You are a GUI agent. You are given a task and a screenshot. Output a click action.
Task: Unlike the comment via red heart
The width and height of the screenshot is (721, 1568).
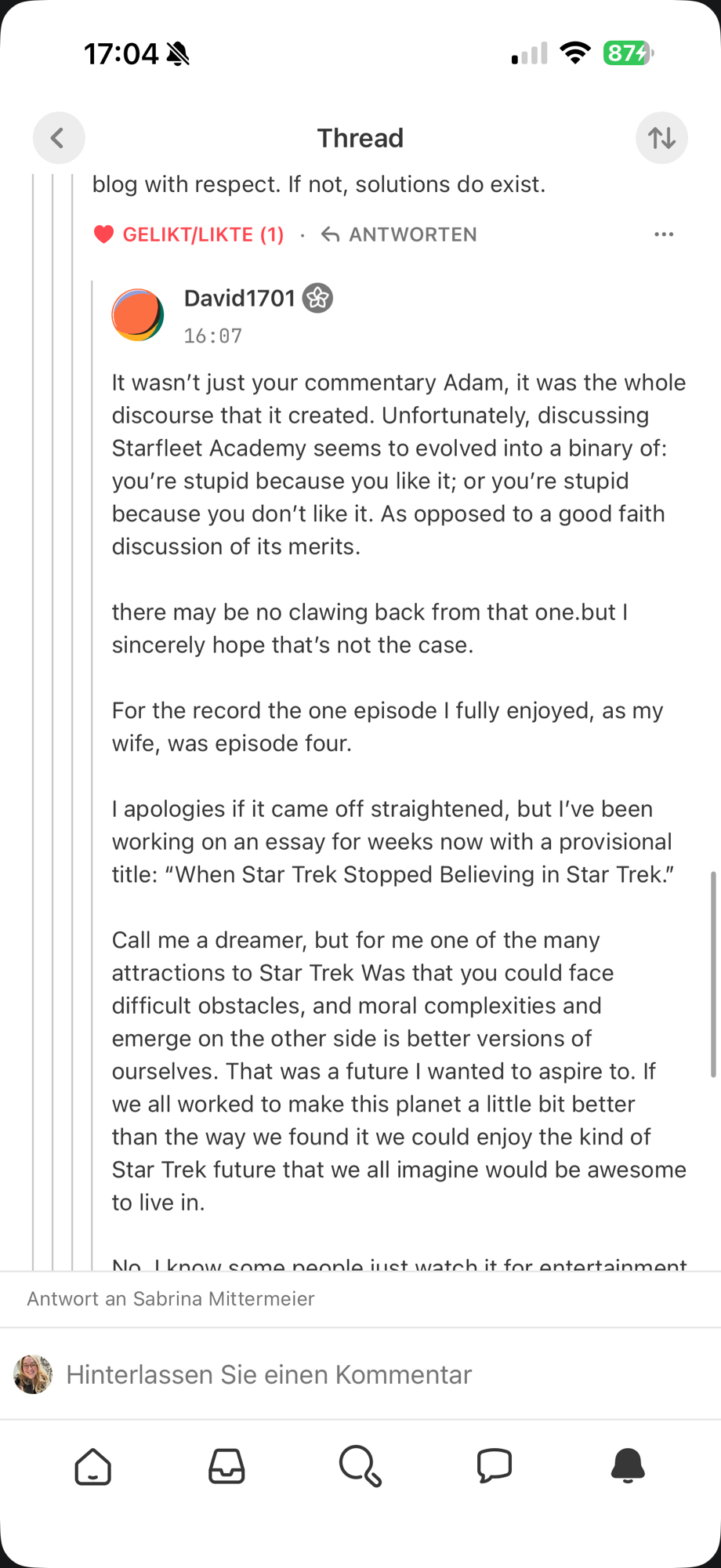(x=104, y=234)
